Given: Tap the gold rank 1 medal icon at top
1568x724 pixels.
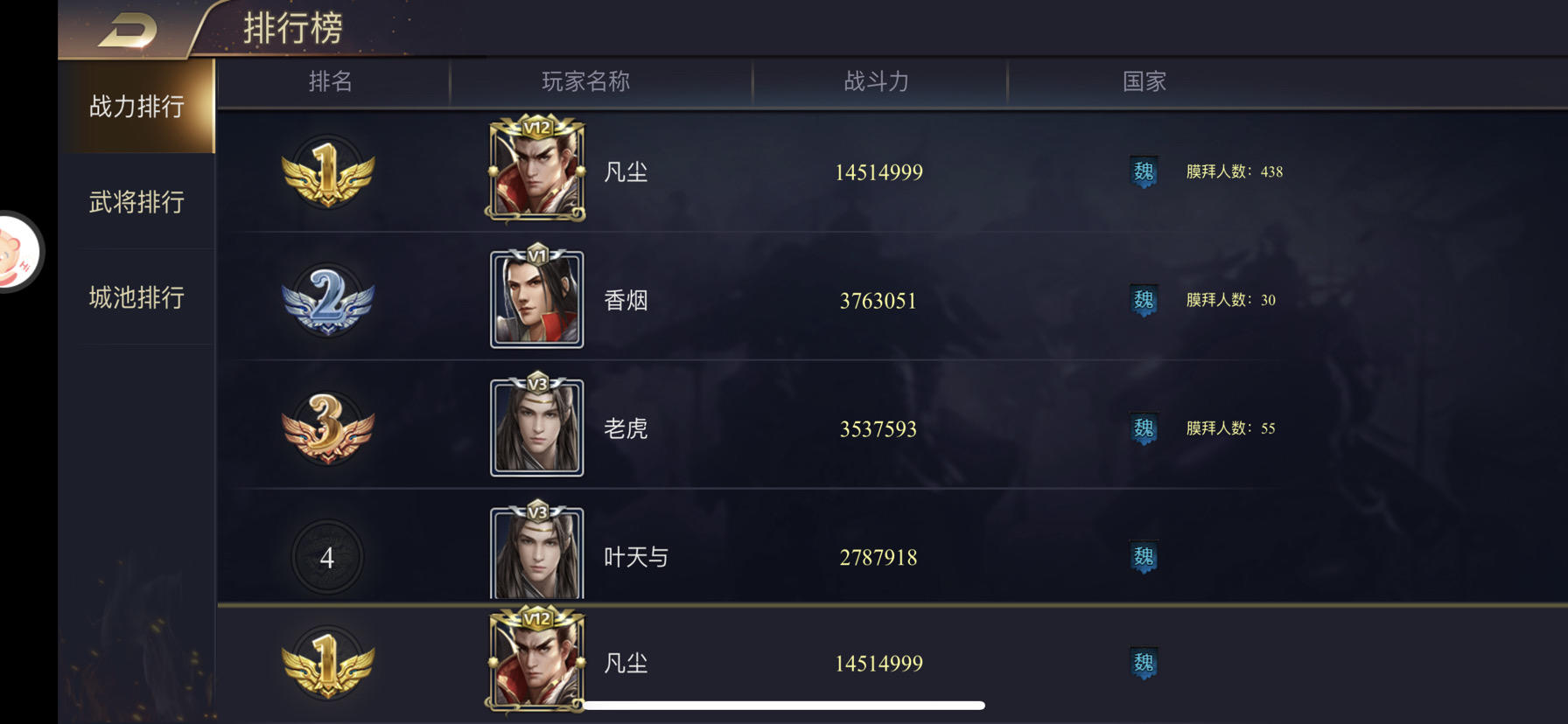Looking at the screenshot, I should (328, 172).
